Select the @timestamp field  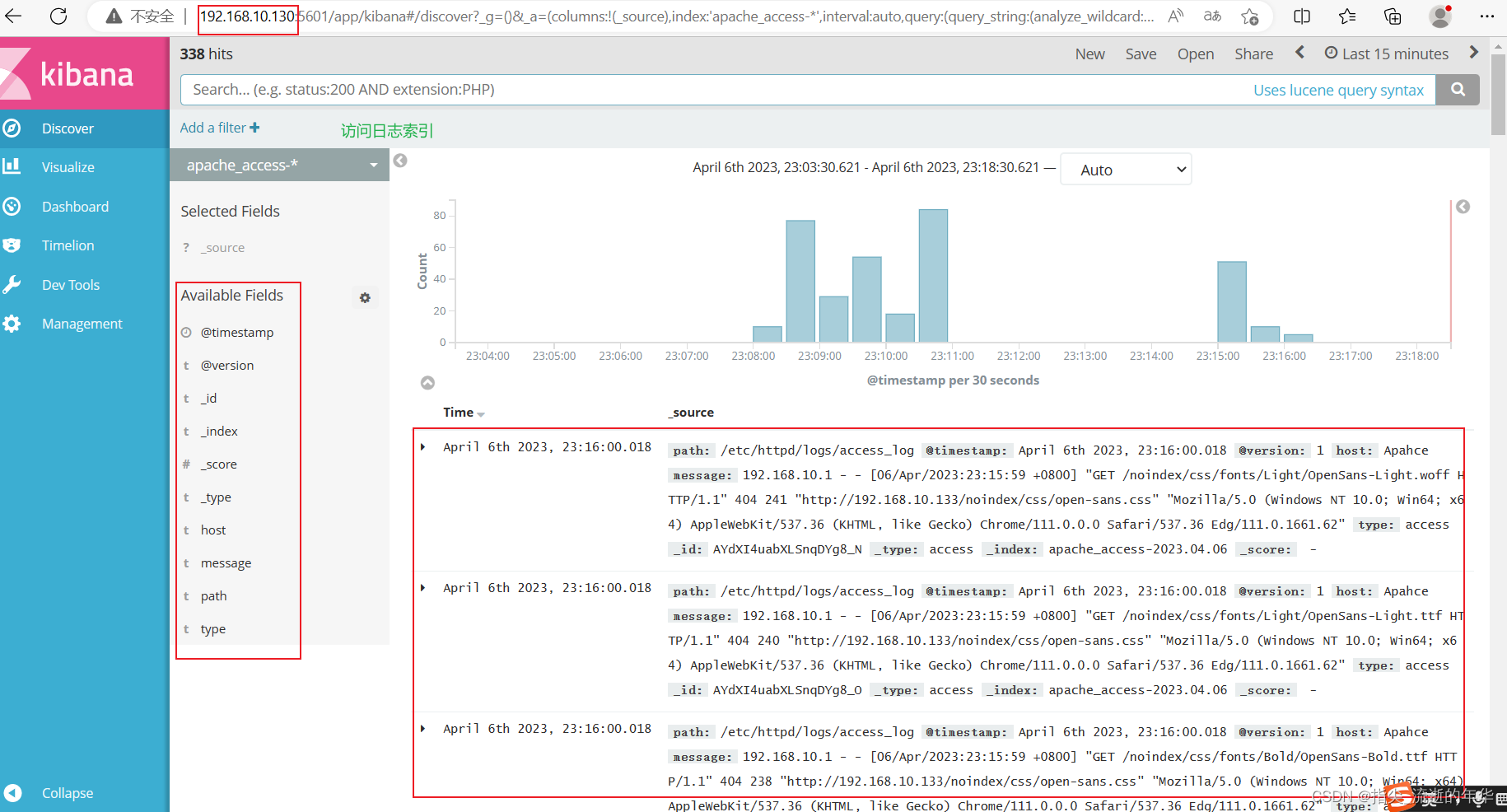[x=237, y=333]
